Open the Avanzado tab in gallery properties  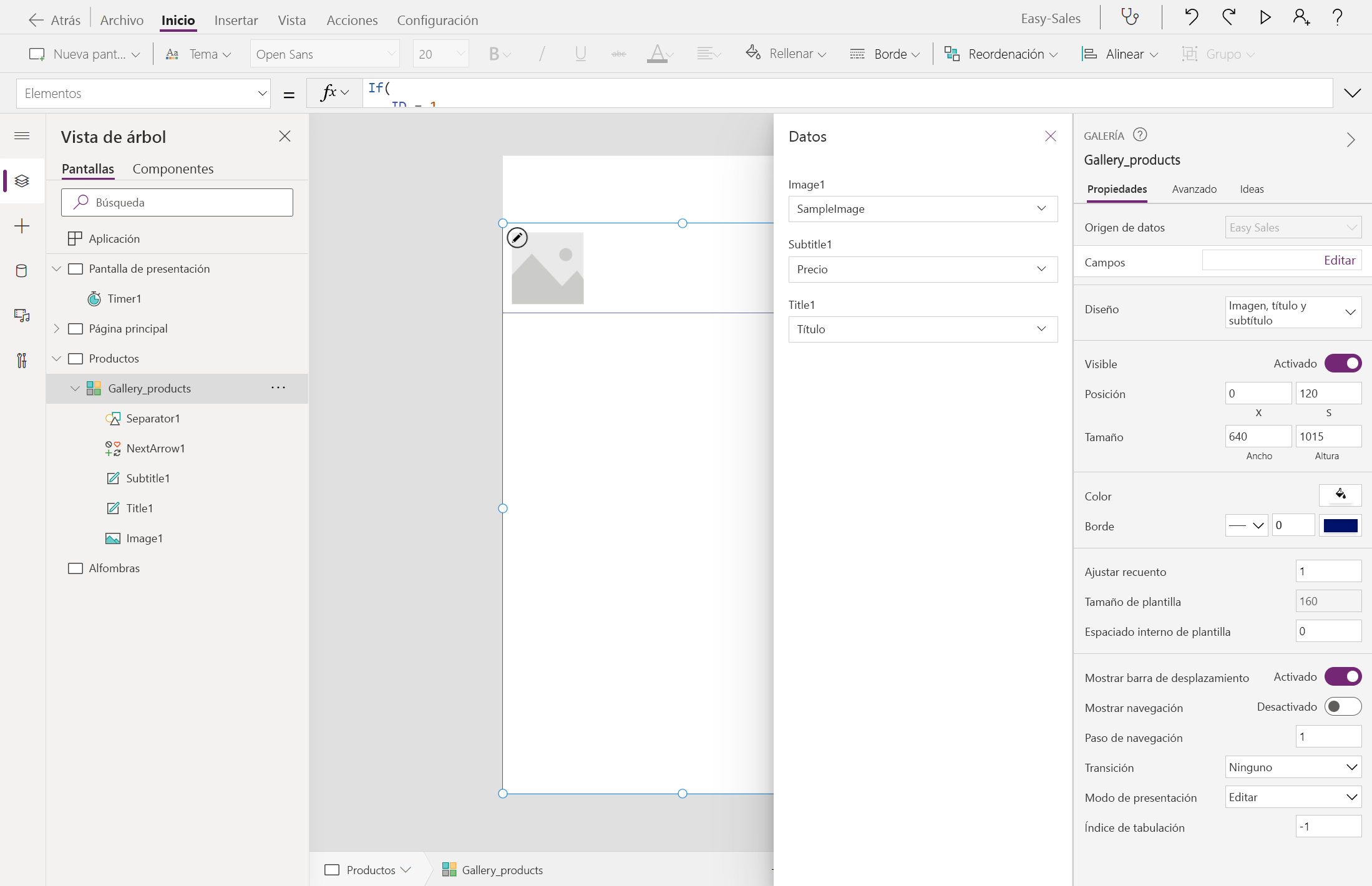tap(1193, 189)
